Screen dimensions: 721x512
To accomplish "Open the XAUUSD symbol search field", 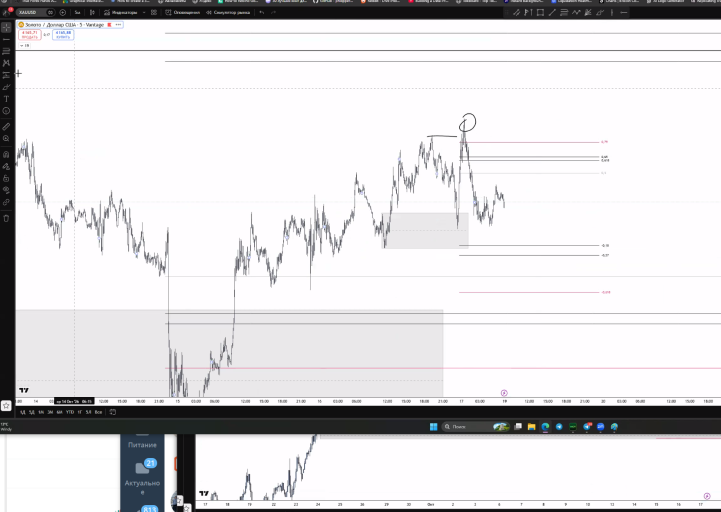I will click(x=36, y=12).
